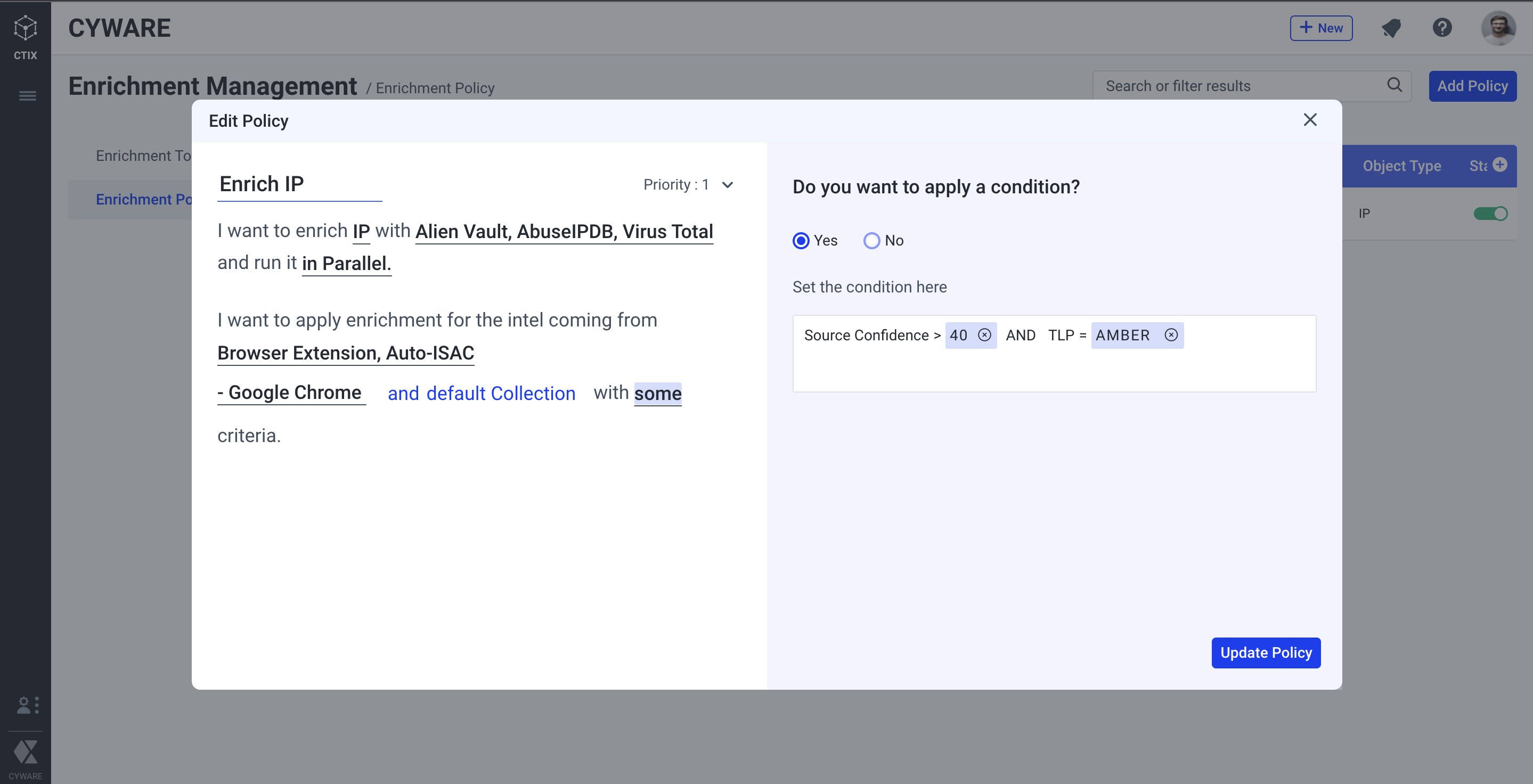Select the No condition radio button
The height and width of the screenshot is (784, 1533).
[871, 240]
